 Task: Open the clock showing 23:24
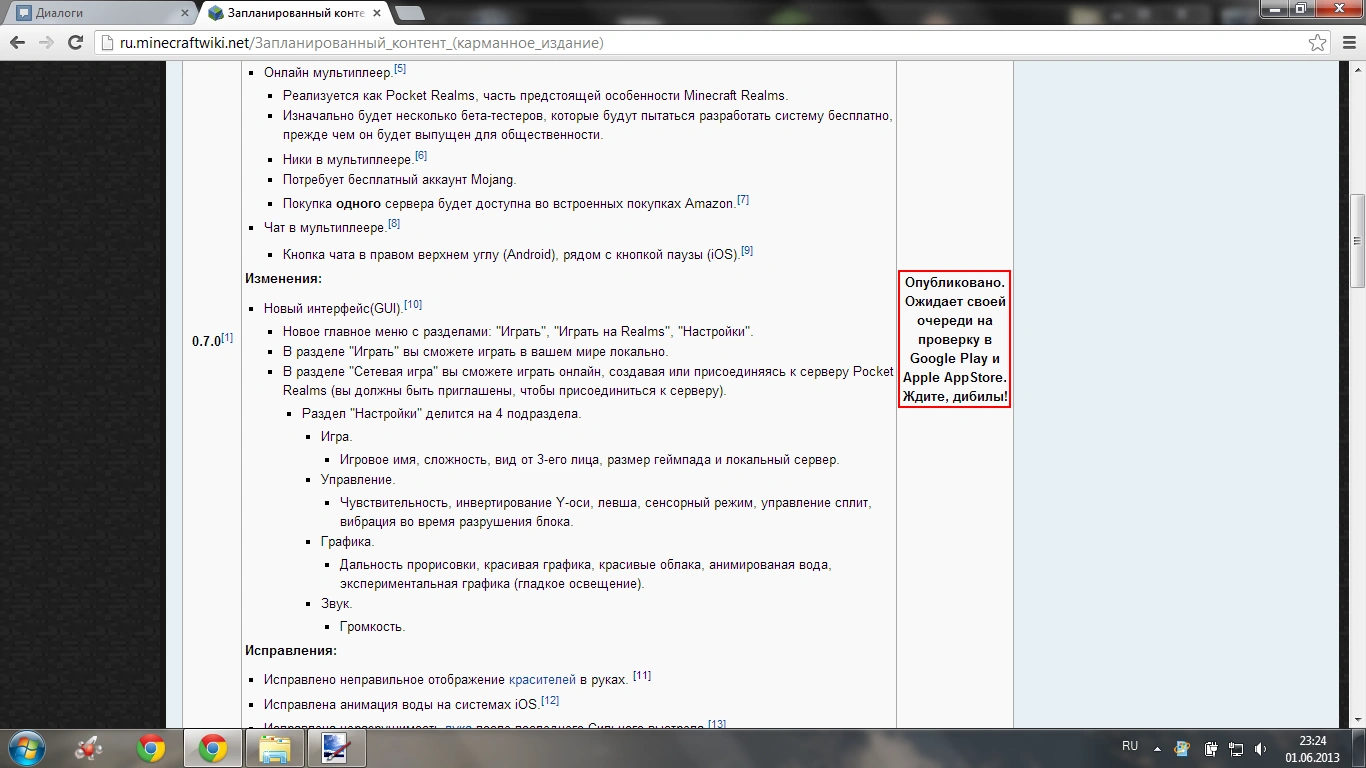click(x=1312, y=748)
